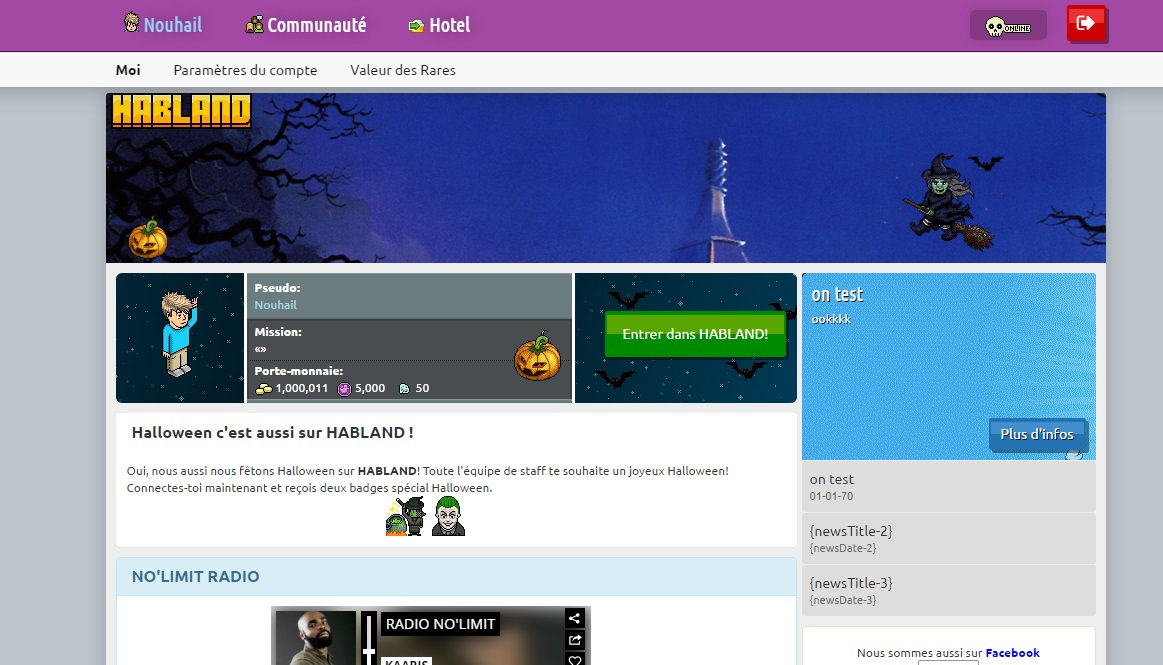Click the heart icon on the radio player
This screenshot has width=1163, height=665.
[x=575, y=661]
